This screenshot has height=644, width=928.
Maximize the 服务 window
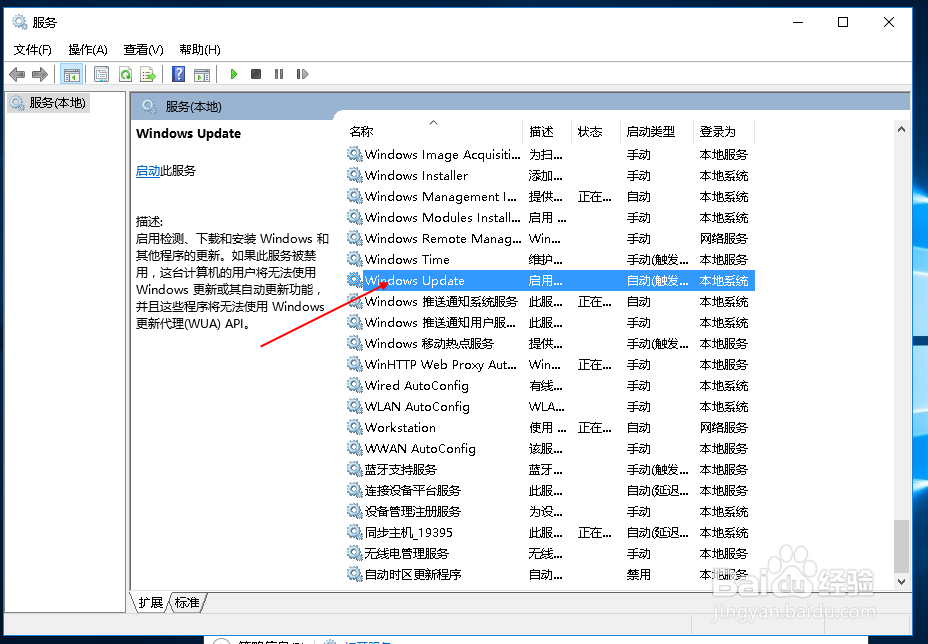tap(843, 22)
